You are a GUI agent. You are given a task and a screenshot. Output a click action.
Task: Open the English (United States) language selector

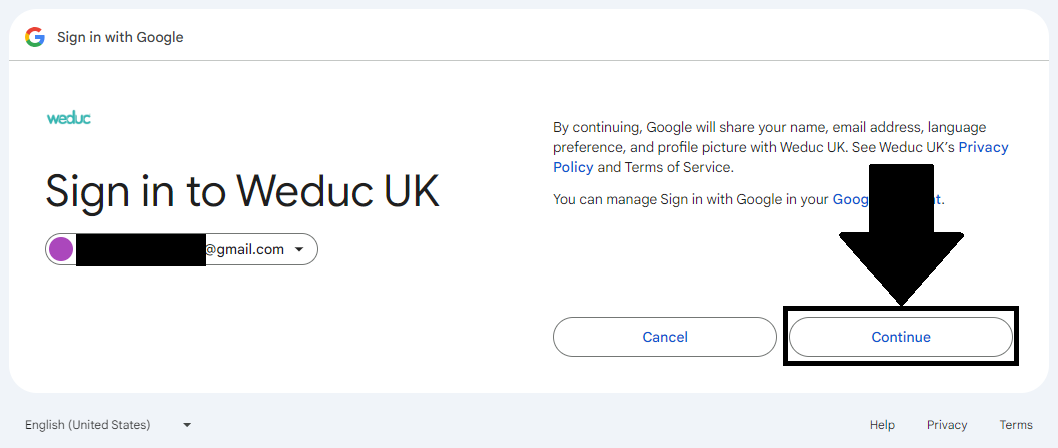point(88,425)
